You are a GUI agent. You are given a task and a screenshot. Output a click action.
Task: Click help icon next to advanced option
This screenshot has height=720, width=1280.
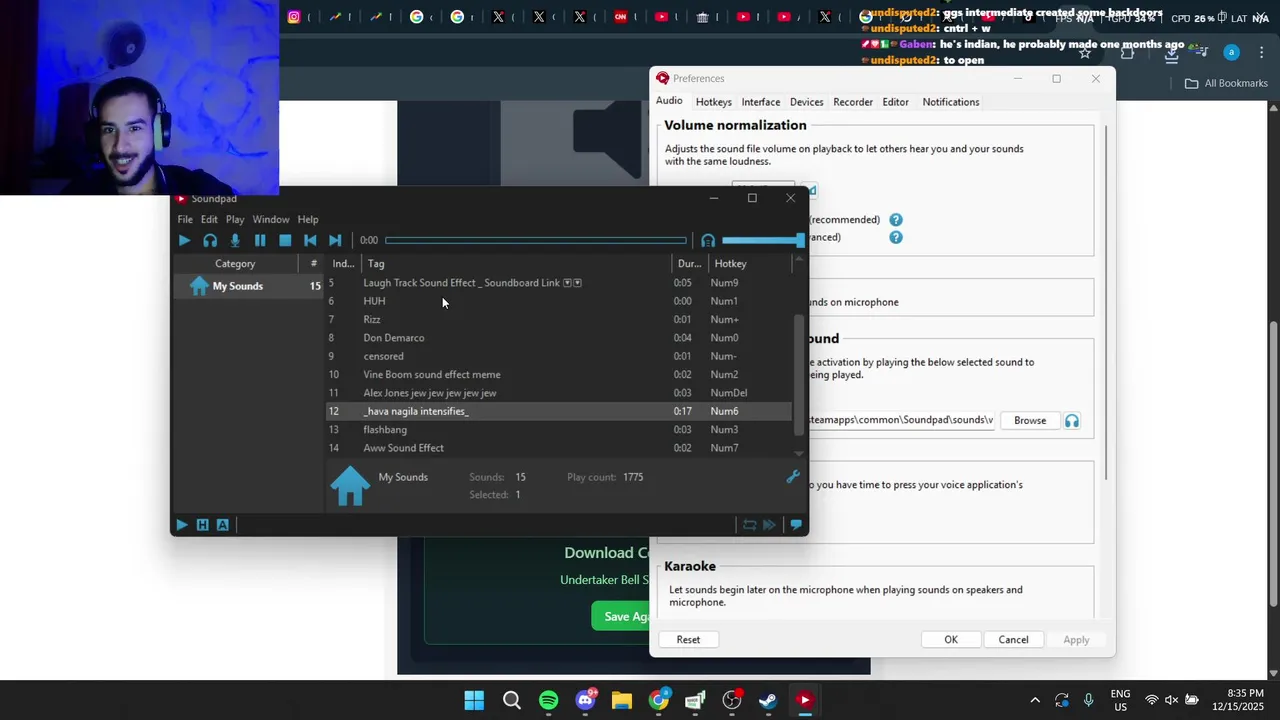point(896,237)
